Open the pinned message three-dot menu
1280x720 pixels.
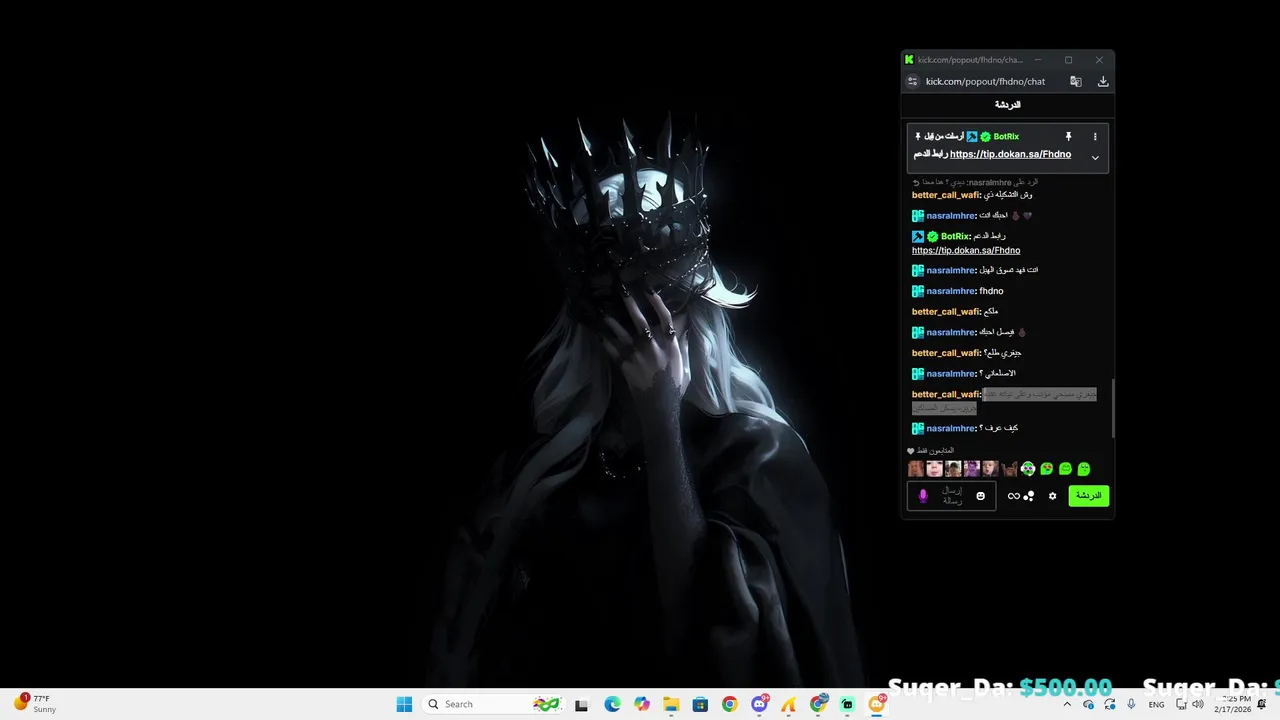(x=1095, y=136)
